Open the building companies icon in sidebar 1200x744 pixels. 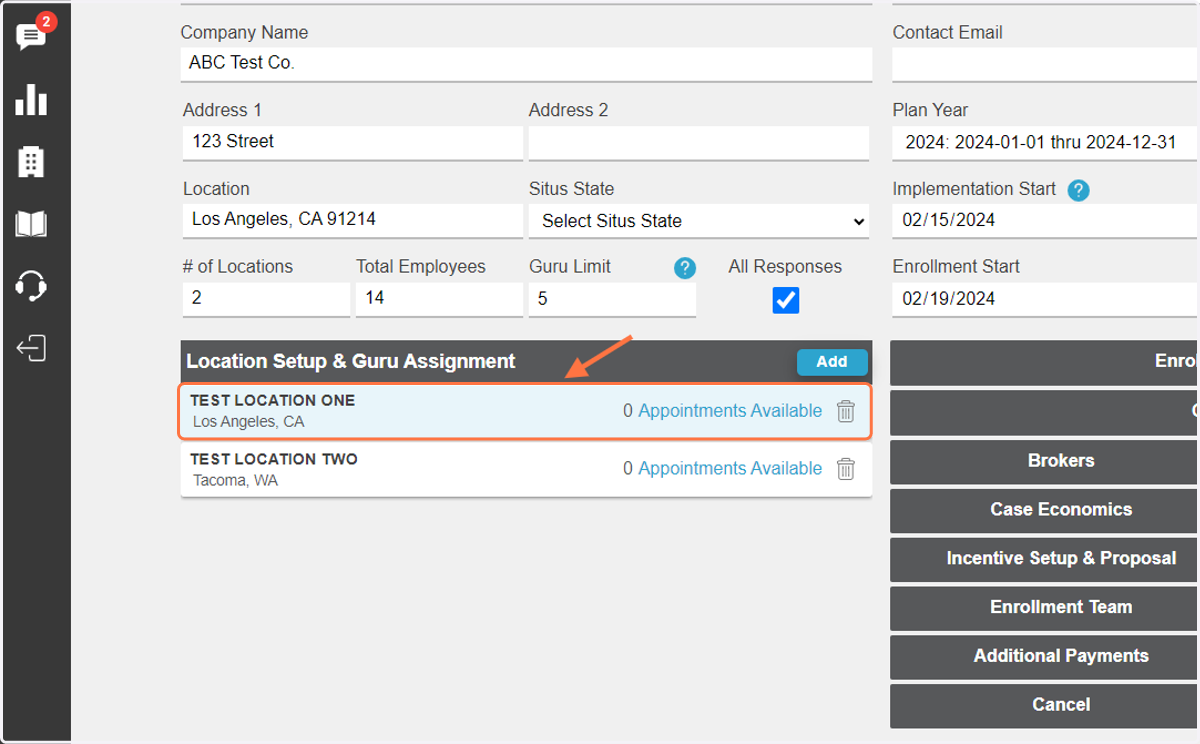pos(32,161)
